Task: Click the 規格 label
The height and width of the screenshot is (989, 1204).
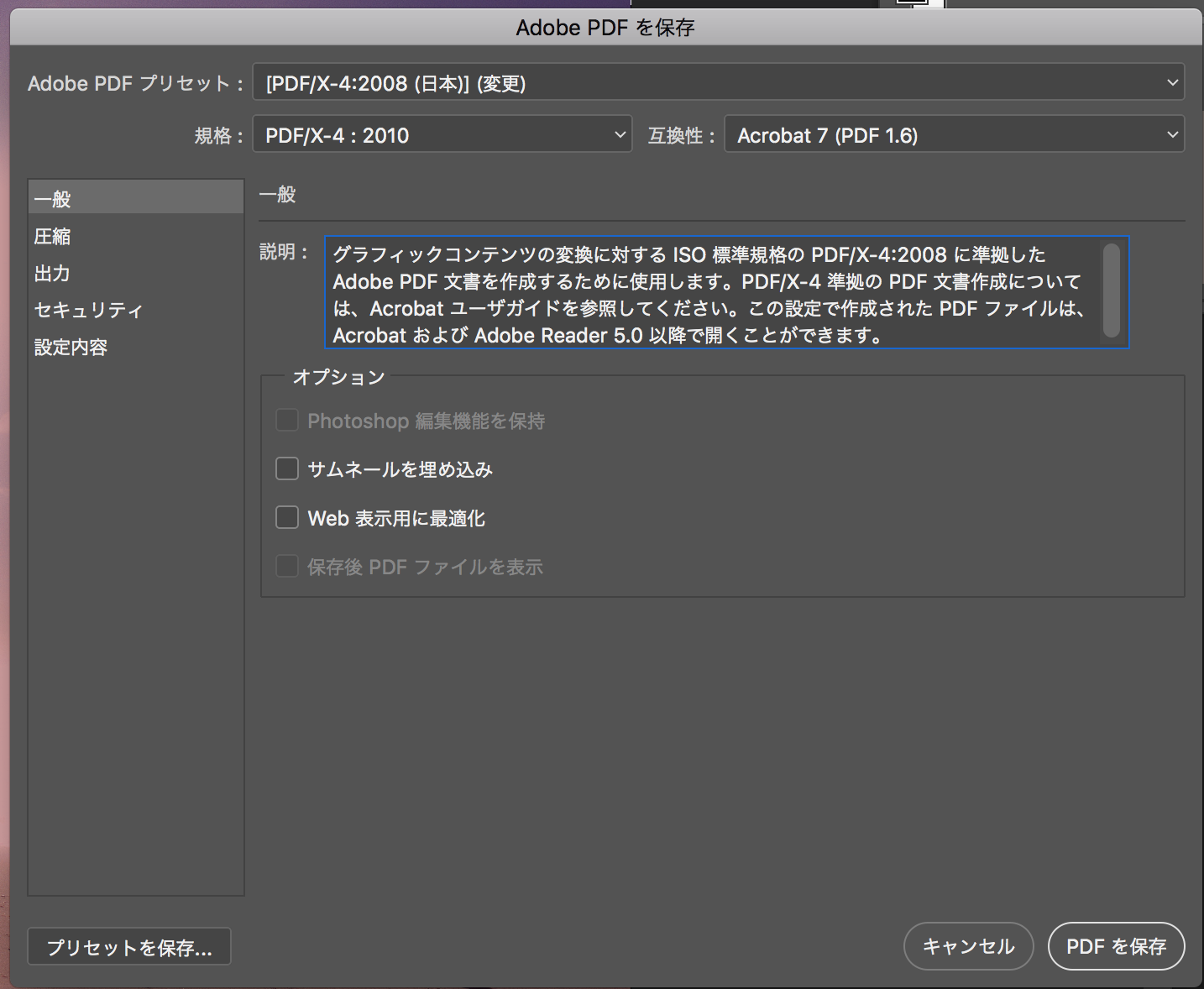Action: coord(218,135)
